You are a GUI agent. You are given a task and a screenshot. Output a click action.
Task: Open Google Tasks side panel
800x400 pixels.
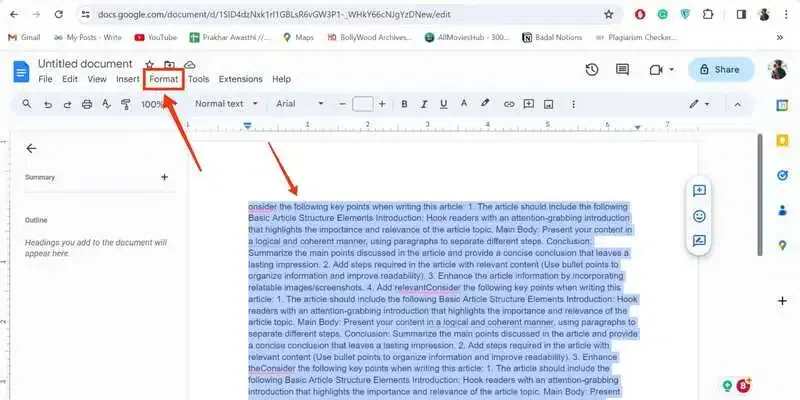point(782,176)
